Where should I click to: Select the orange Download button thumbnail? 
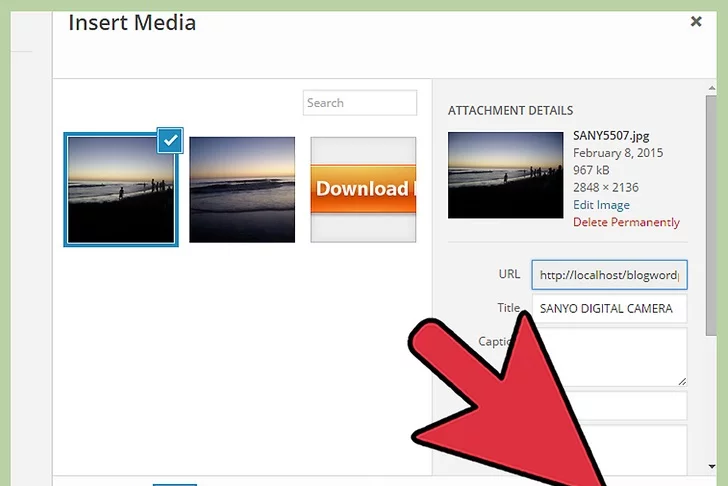(x=363, y=189)
